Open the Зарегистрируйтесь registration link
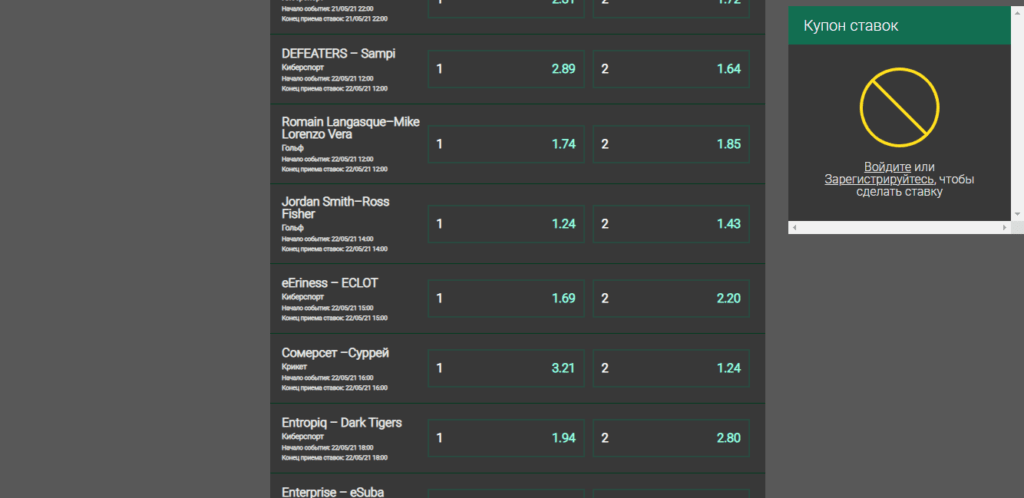Viewport: 1024px width, 498px height. point(879,179)
